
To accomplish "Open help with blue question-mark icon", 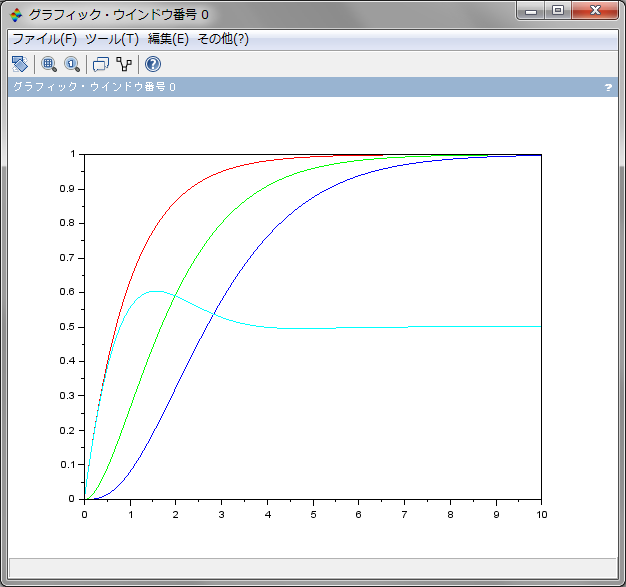I will point(153,64).
